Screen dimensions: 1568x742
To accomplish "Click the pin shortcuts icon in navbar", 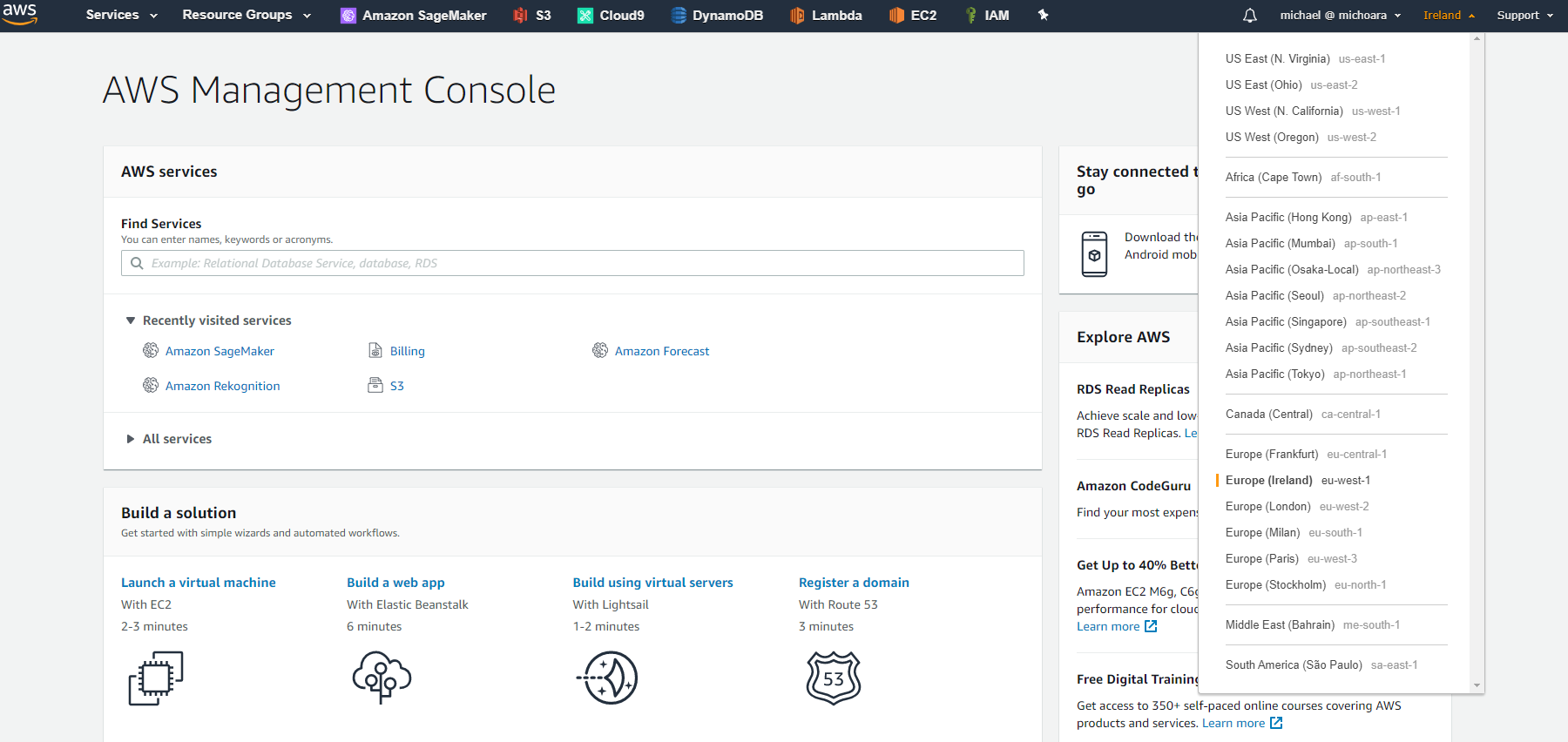I will 1043,15.
